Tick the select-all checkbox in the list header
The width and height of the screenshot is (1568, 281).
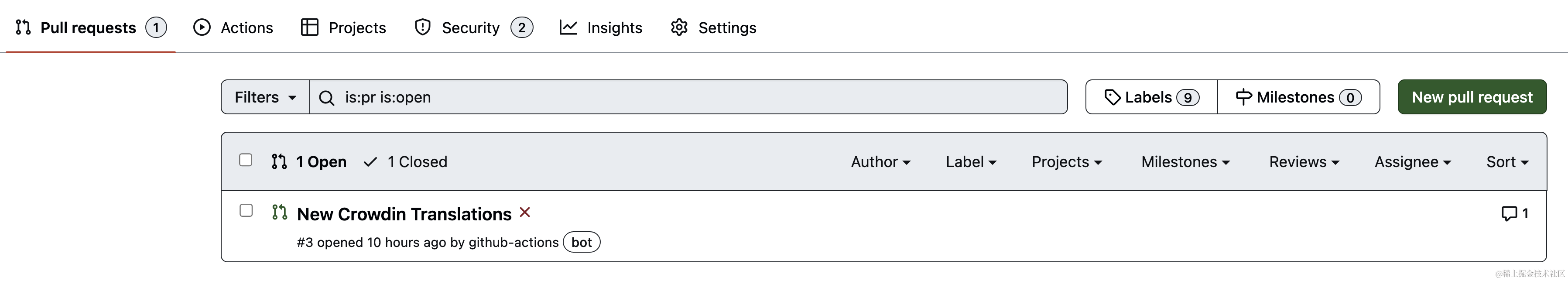point(246,160)
